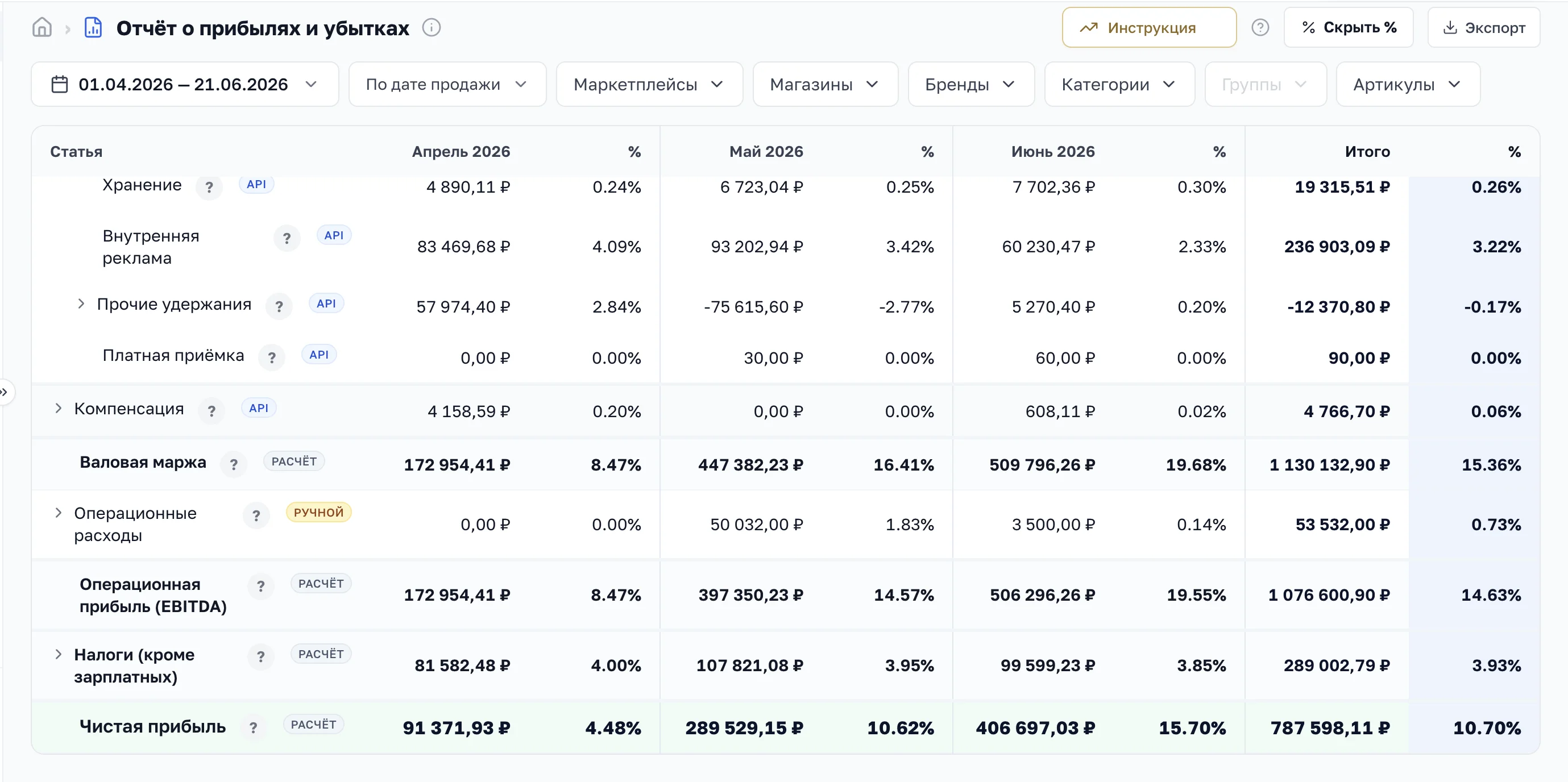Expand the Прочие удержания row

(x=81, y=303)
